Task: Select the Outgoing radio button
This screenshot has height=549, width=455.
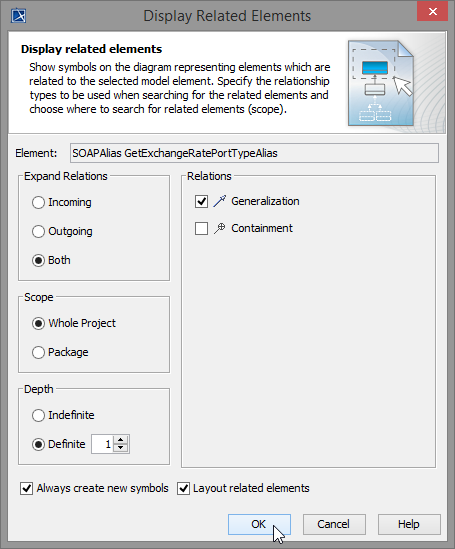Action: (x=38, y=231)
